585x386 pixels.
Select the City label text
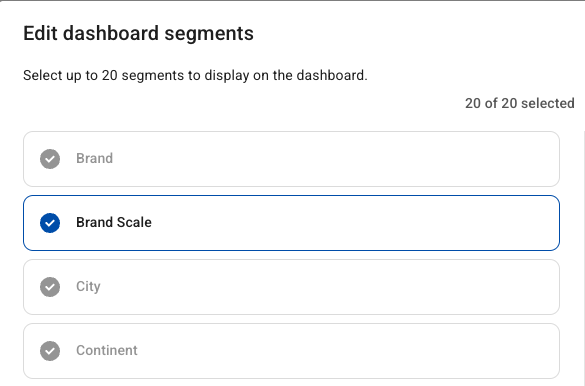point(88,287)
